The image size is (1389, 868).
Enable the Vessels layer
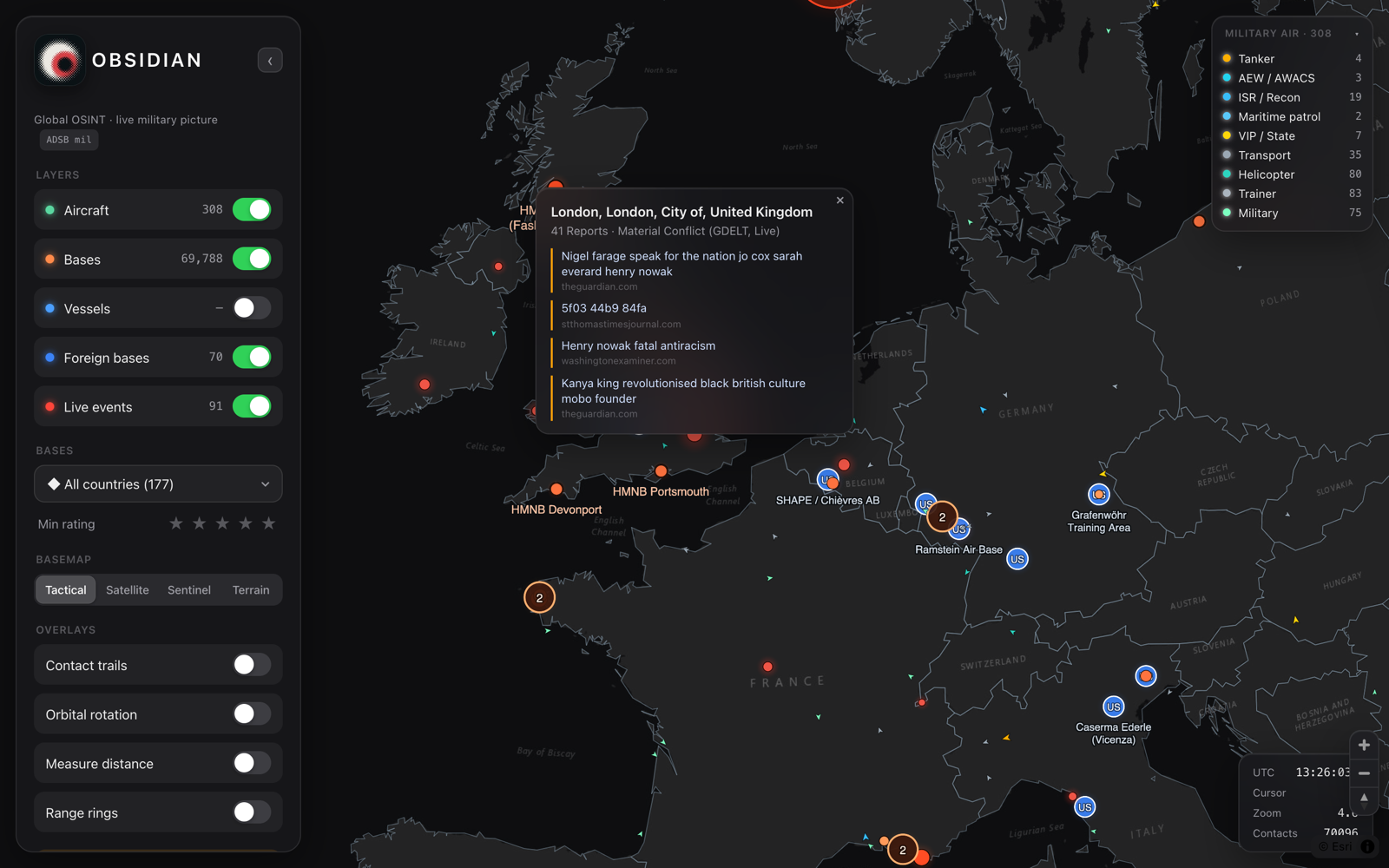pos(252,308)
